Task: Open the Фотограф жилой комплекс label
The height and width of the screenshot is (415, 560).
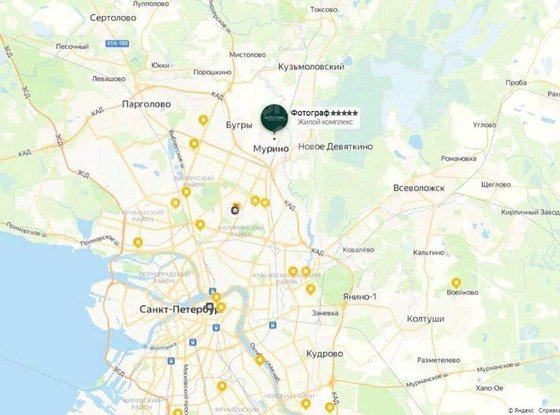Action: (324, 117)
